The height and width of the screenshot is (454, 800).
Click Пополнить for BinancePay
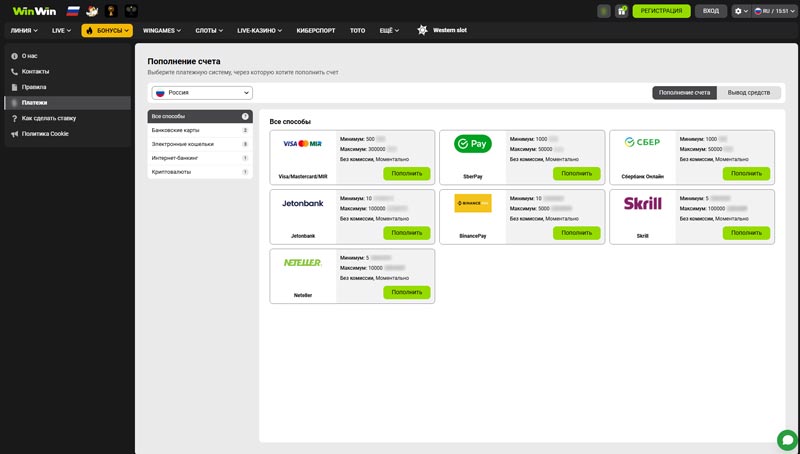pyautogui.click(x=577, y=233)
